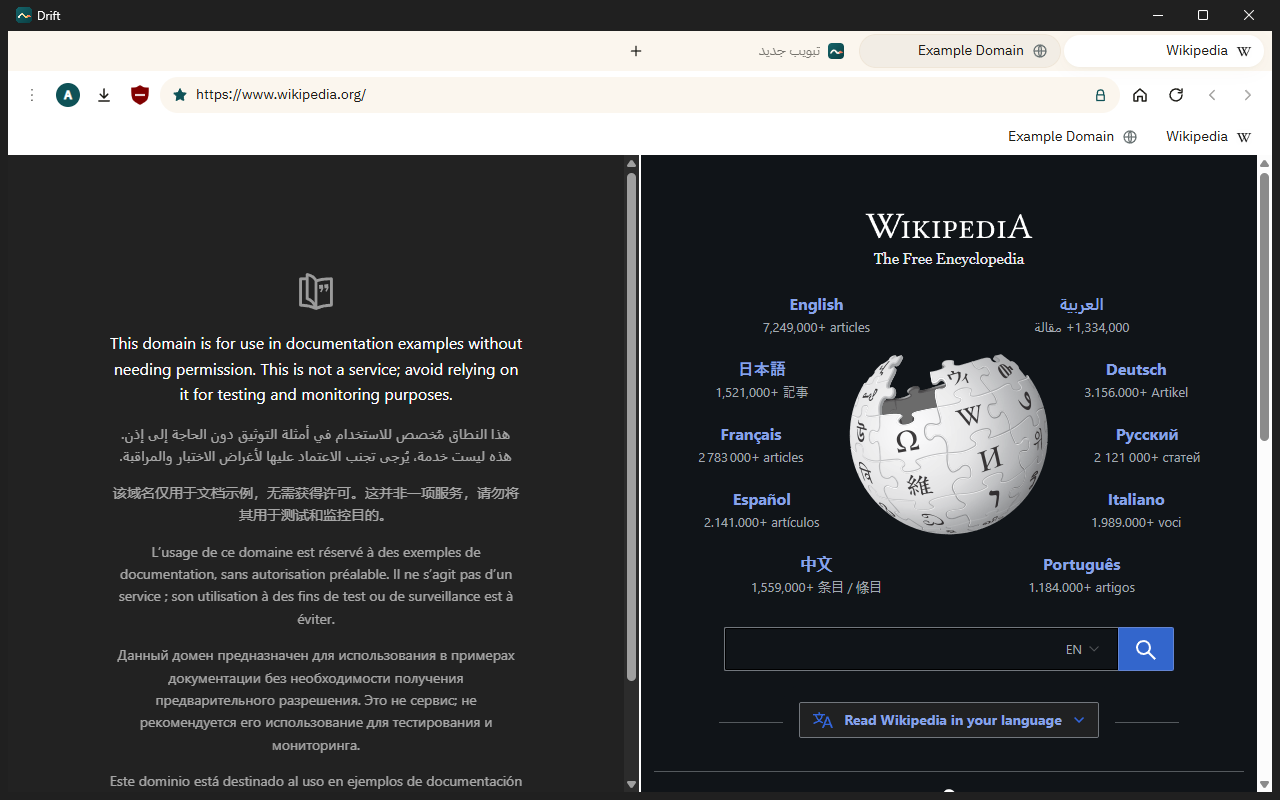Screen dimensions: 1280x800
Task: Open the red shield protection icon
Action: coord(140,95)
